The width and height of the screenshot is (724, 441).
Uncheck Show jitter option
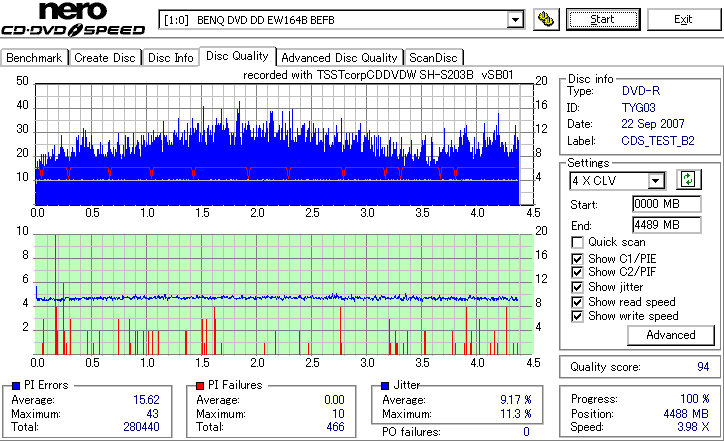(577, 287)
